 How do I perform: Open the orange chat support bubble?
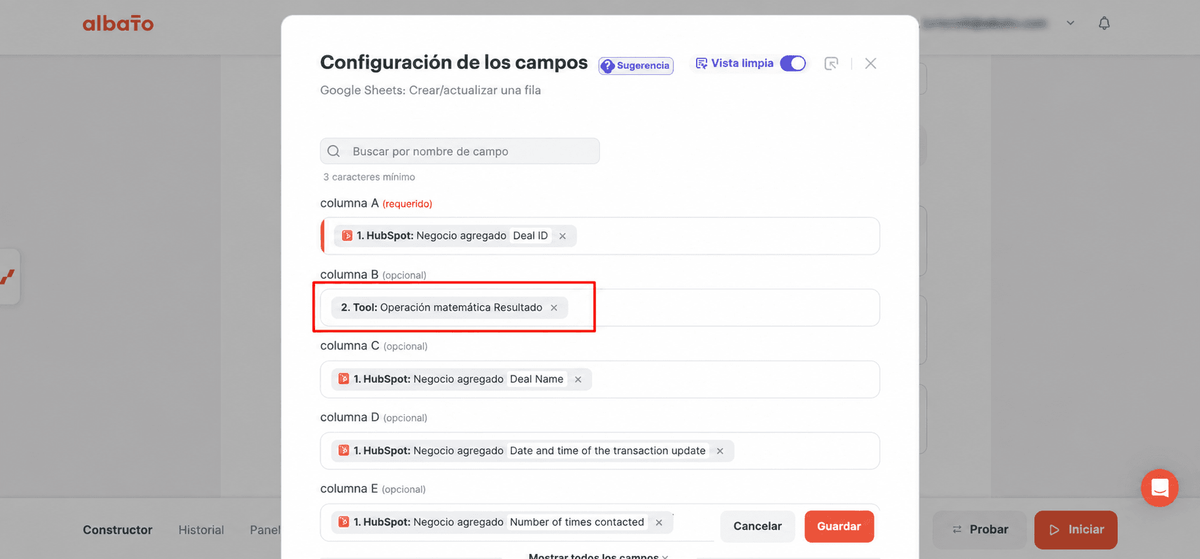point(1160,488)
